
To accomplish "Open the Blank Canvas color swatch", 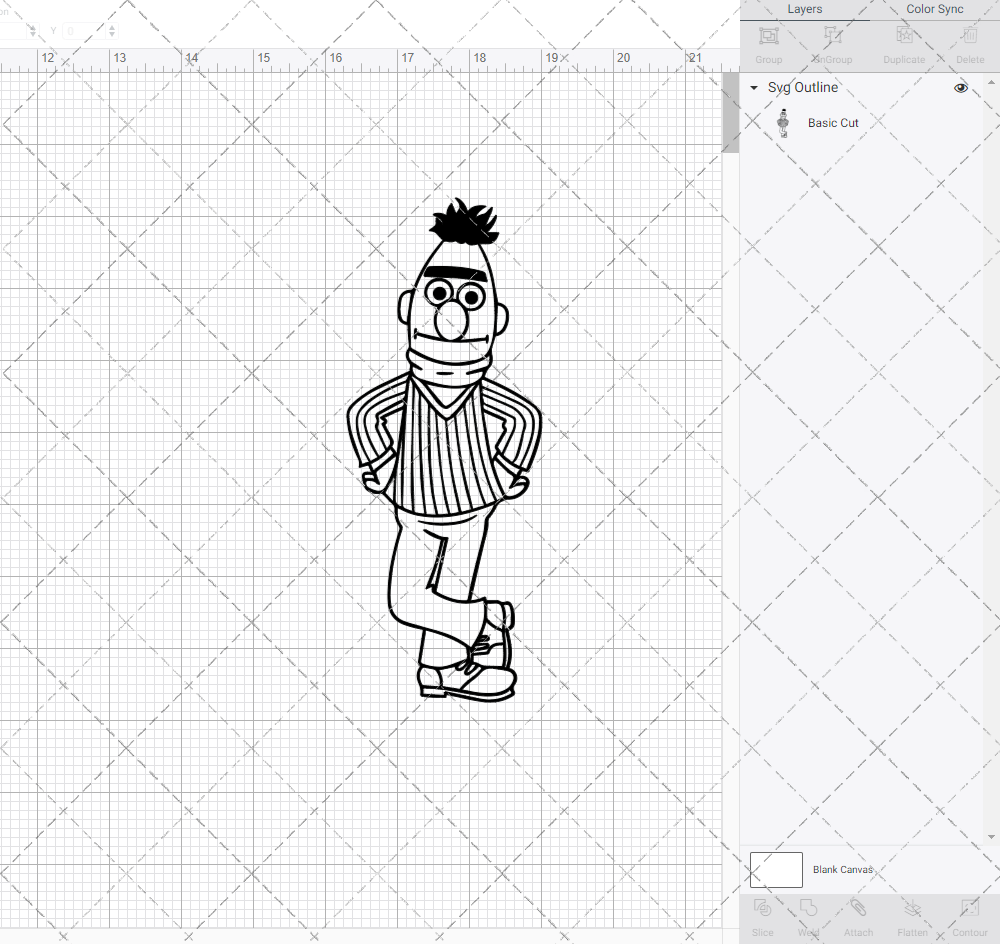I will [776, 869].
